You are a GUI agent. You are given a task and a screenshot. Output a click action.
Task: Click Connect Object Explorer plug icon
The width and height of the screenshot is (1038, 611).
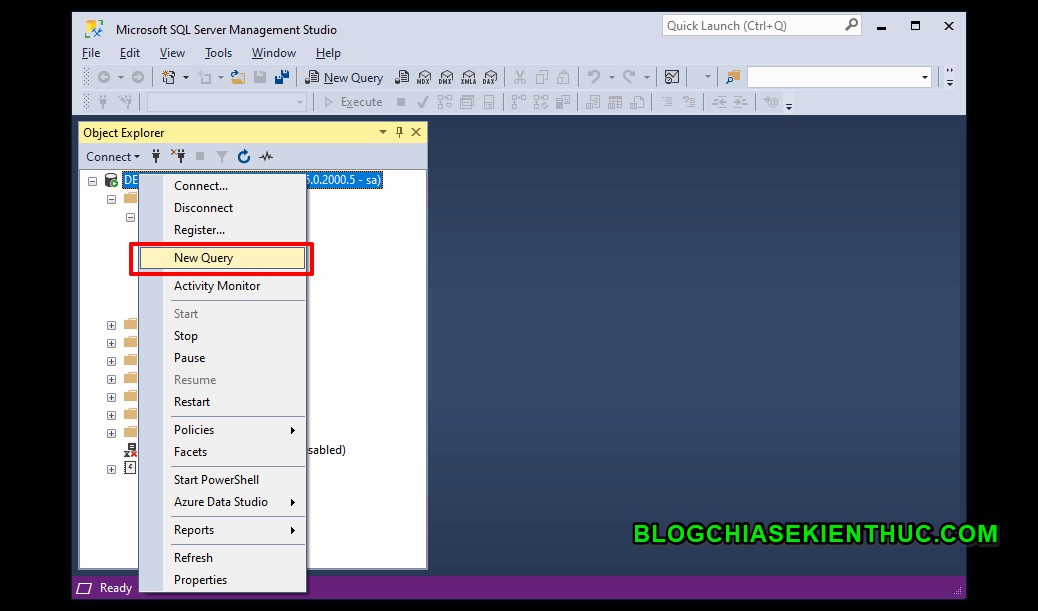point(156,156)
